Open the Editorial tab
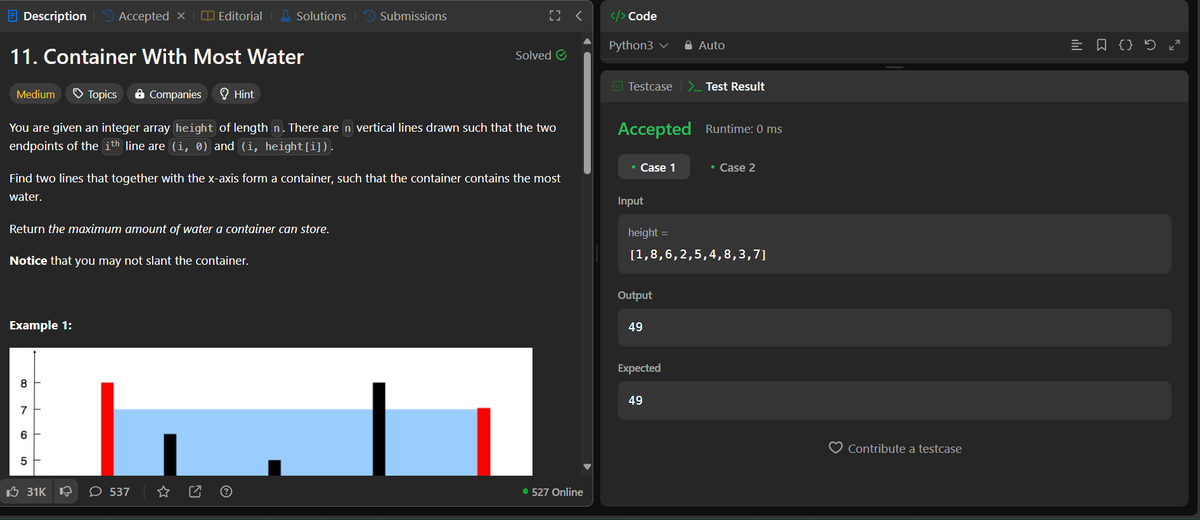 click(x=232, y=16)
